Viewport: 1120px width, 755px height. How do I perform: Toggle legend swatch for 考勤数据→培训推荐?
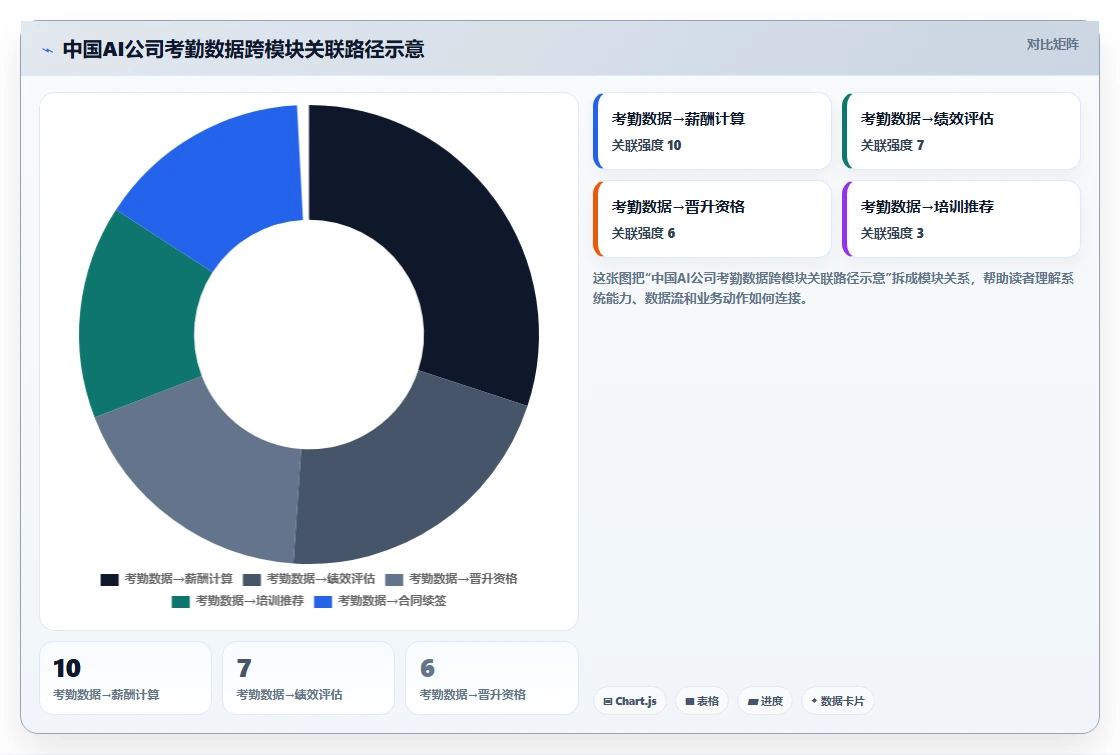click(x=181, y=601)
